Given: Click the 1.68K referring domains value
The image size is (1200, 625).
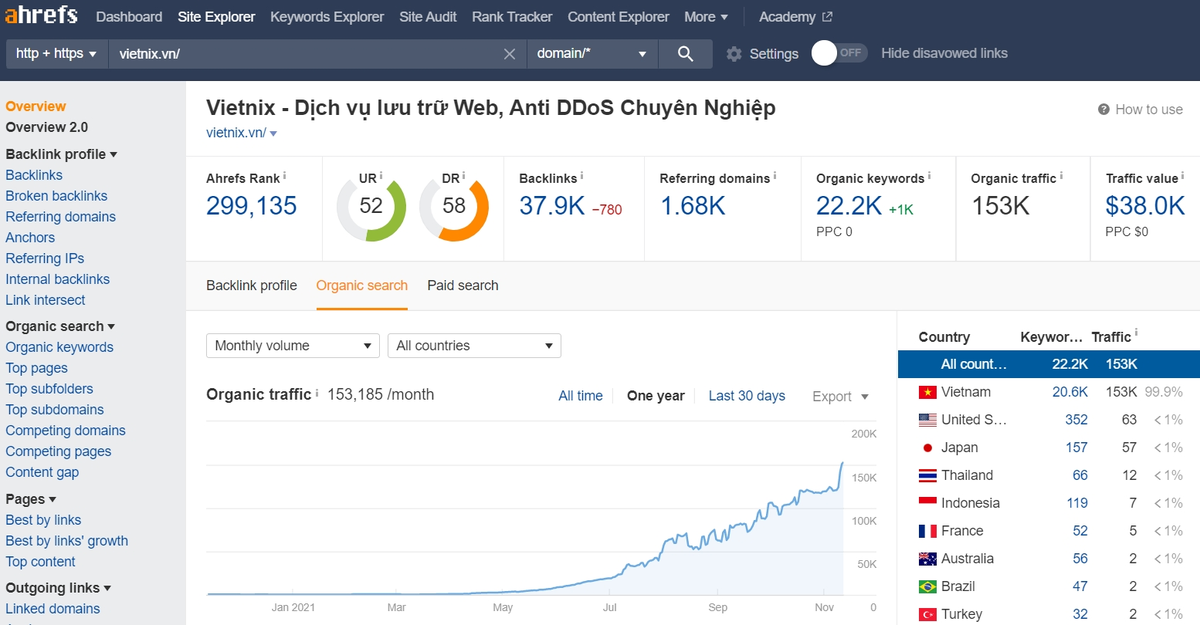Looking at the screenshot, I should tap(693, 206).
